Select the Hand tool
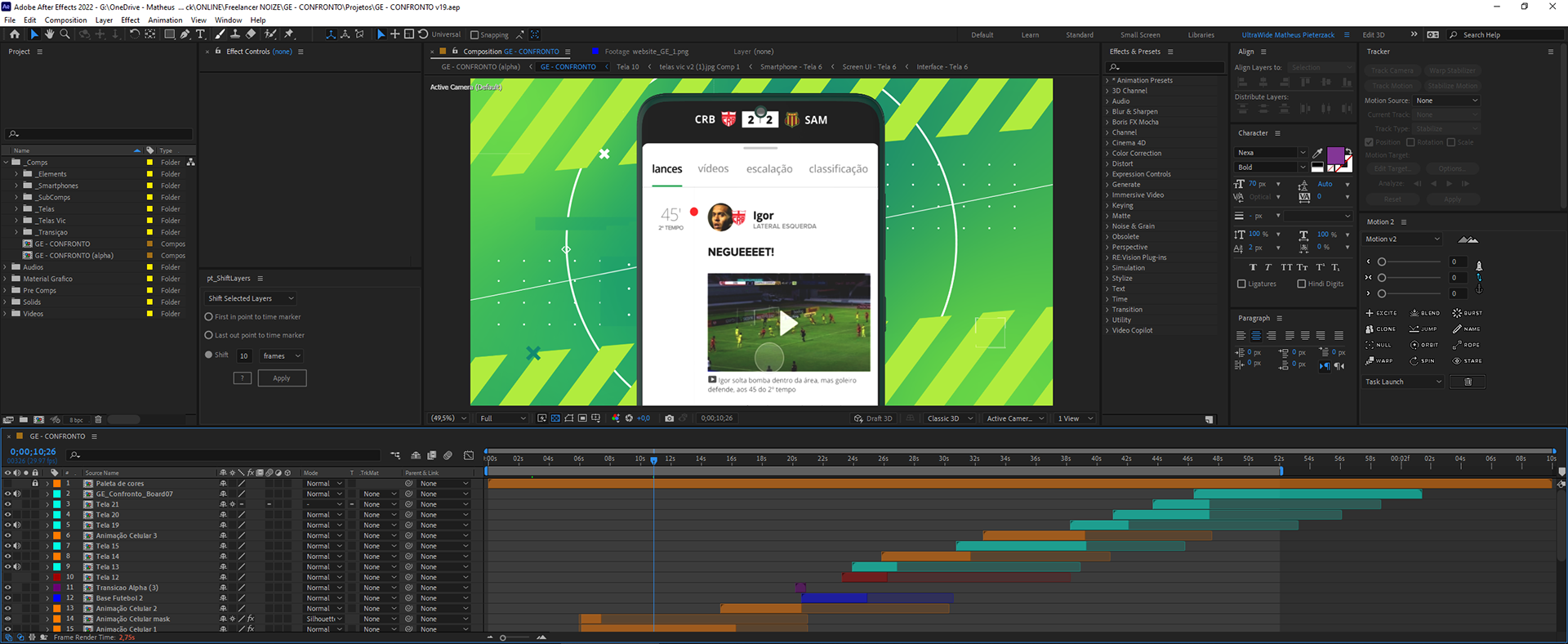 pyautogui.click(x=49, y=34)
